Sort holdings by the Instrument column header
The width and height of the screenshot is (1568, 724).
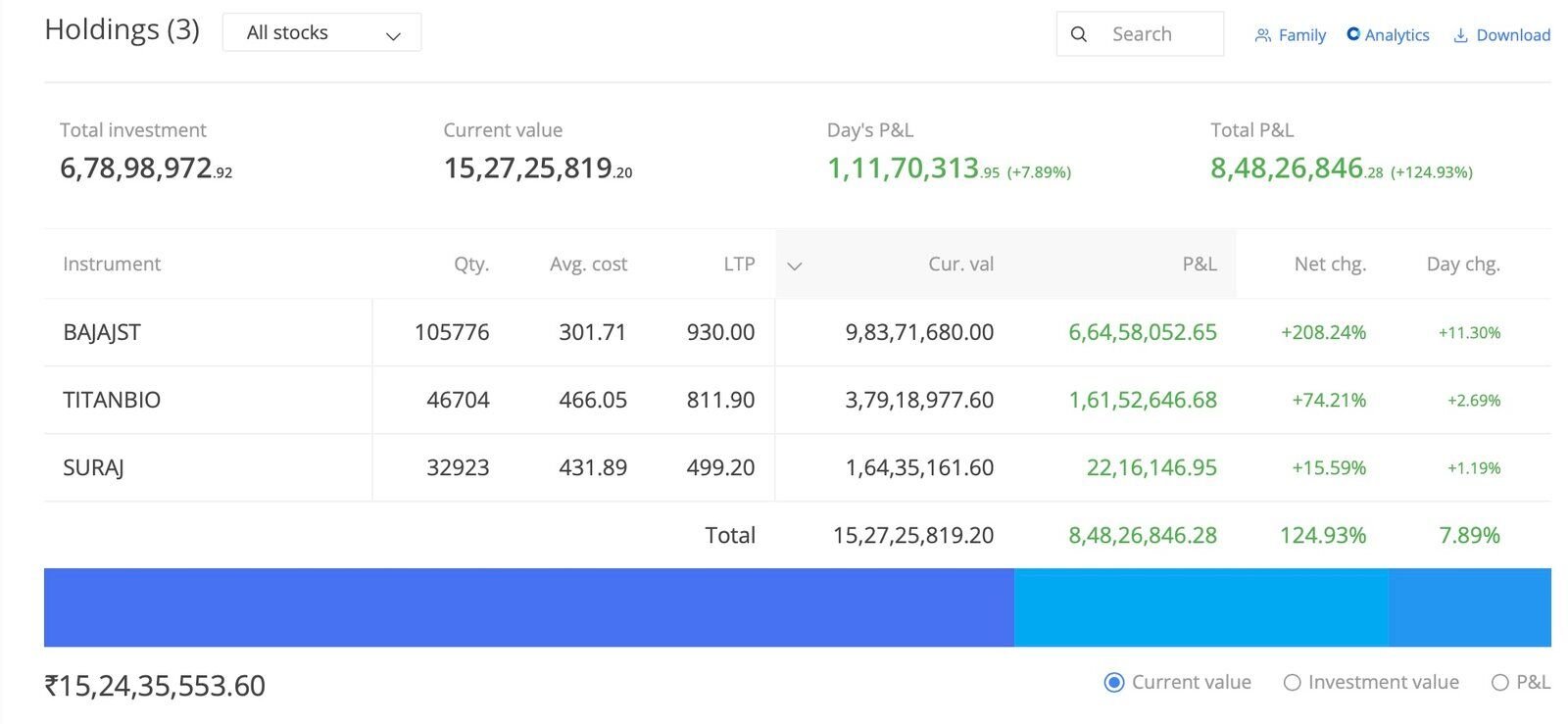coord(112,264)
